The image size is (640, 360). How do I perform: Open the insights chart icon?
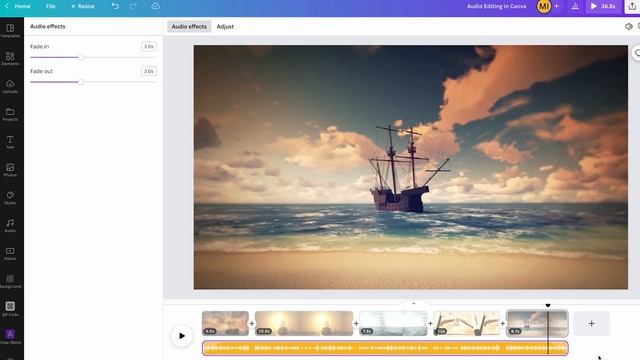point(575,6)
